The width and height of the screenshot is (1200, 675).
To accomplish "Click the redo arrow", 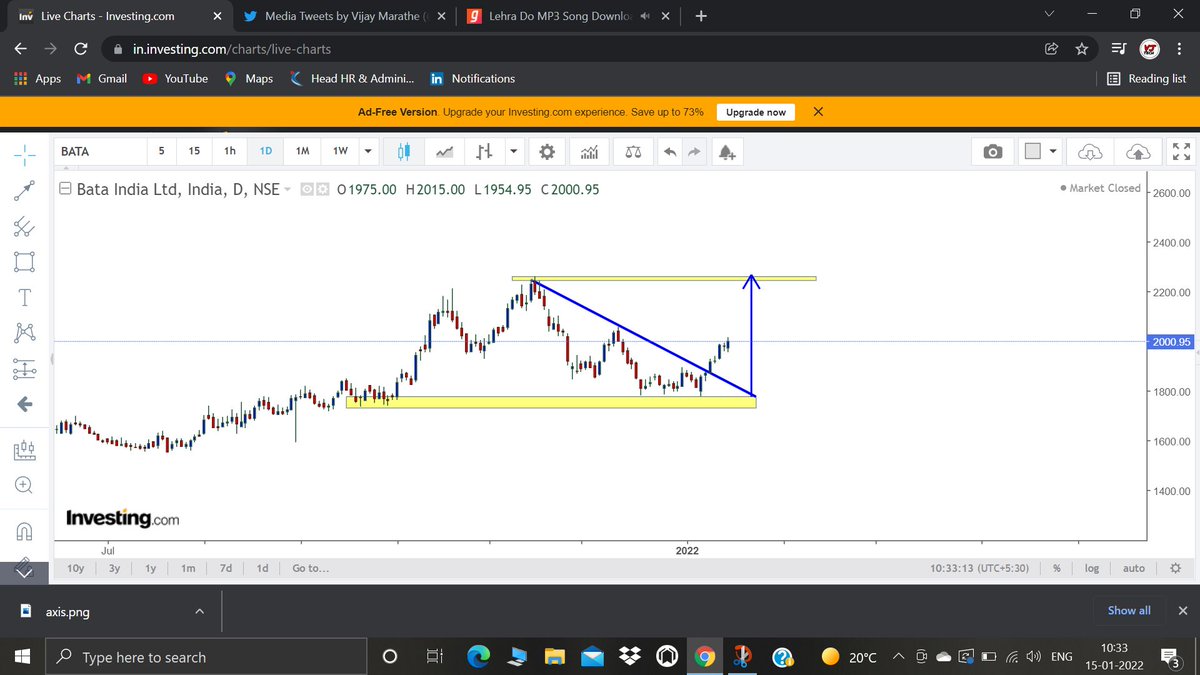I will click(x=696, y=151).
